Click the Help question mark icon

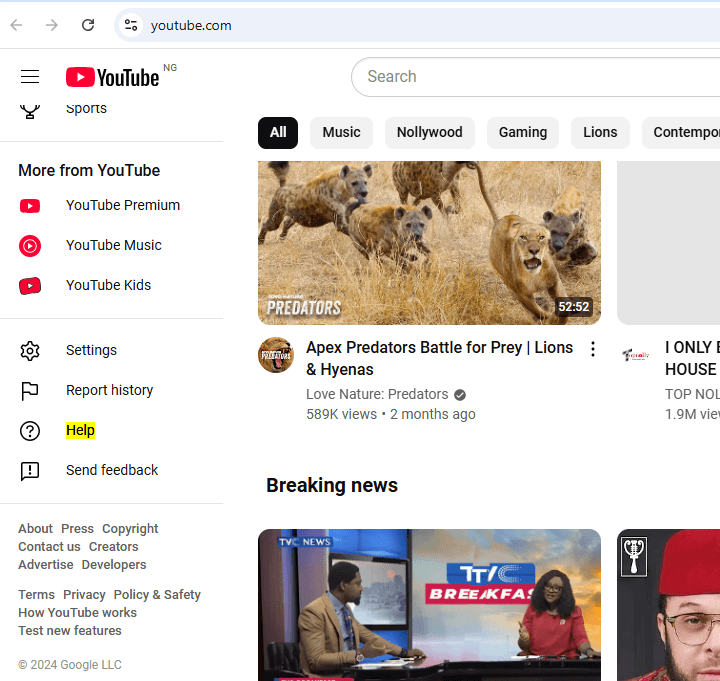pyautogui.click(x=30, y=431)
